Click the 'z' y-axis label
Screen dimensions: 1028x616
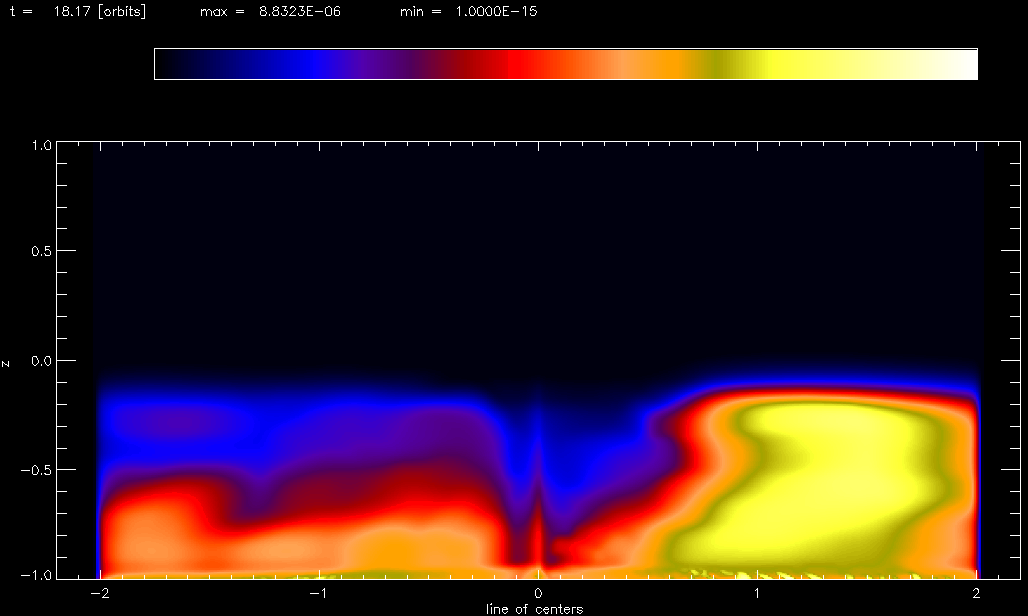point(8,362)
